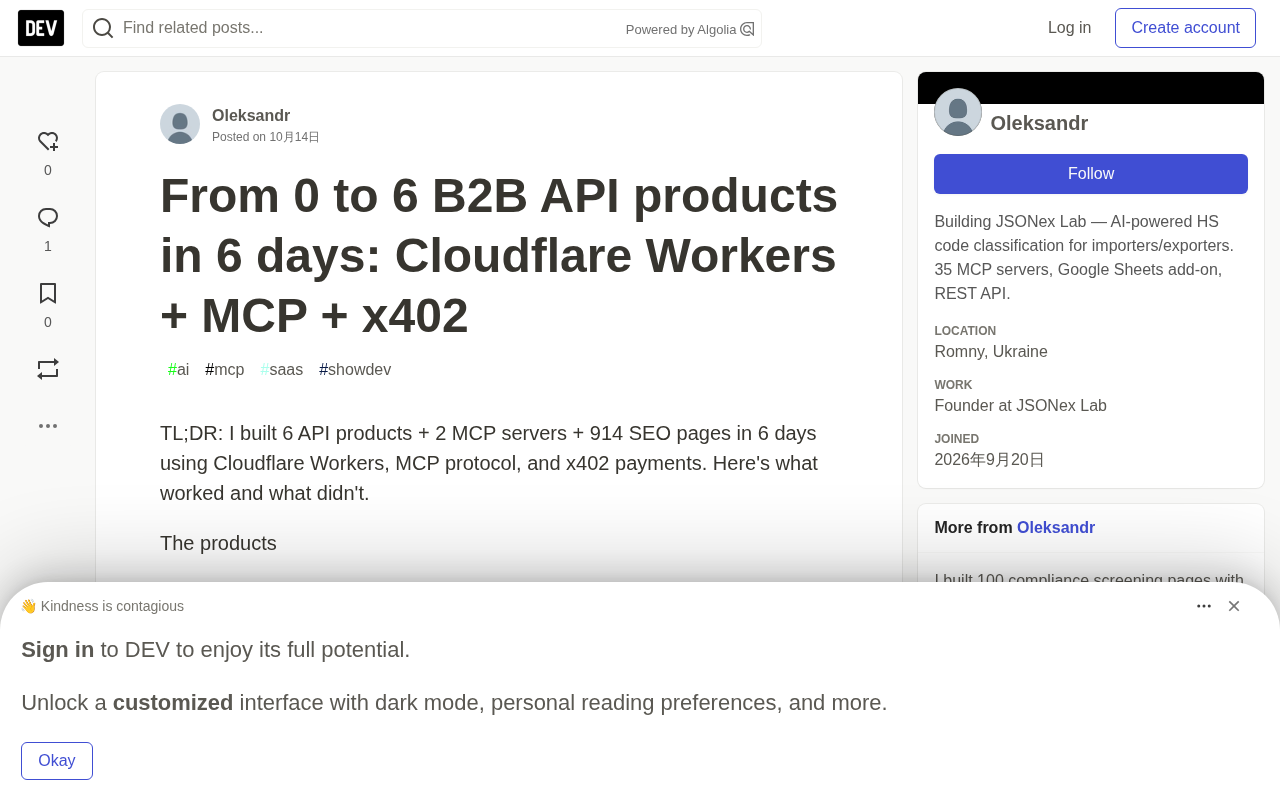The image size is (1280, 800).
Task: Boost the post with the repost icon
Action: click(48, 369)
